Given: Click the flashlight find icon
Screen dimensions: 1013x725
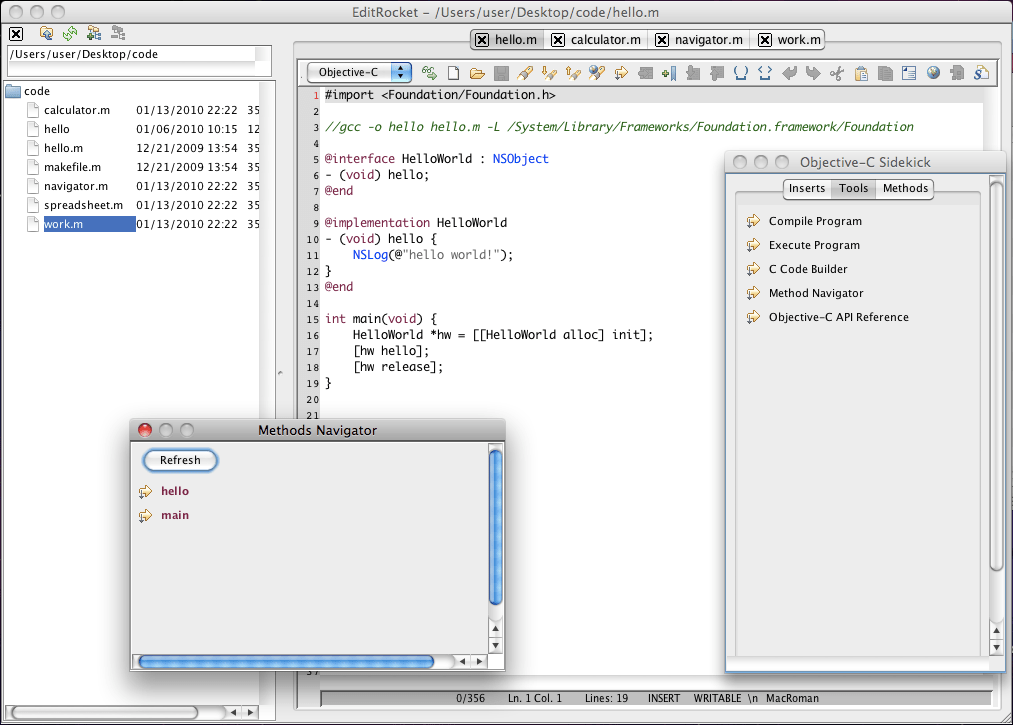Looking at the screenshot, I should [525, 73].
